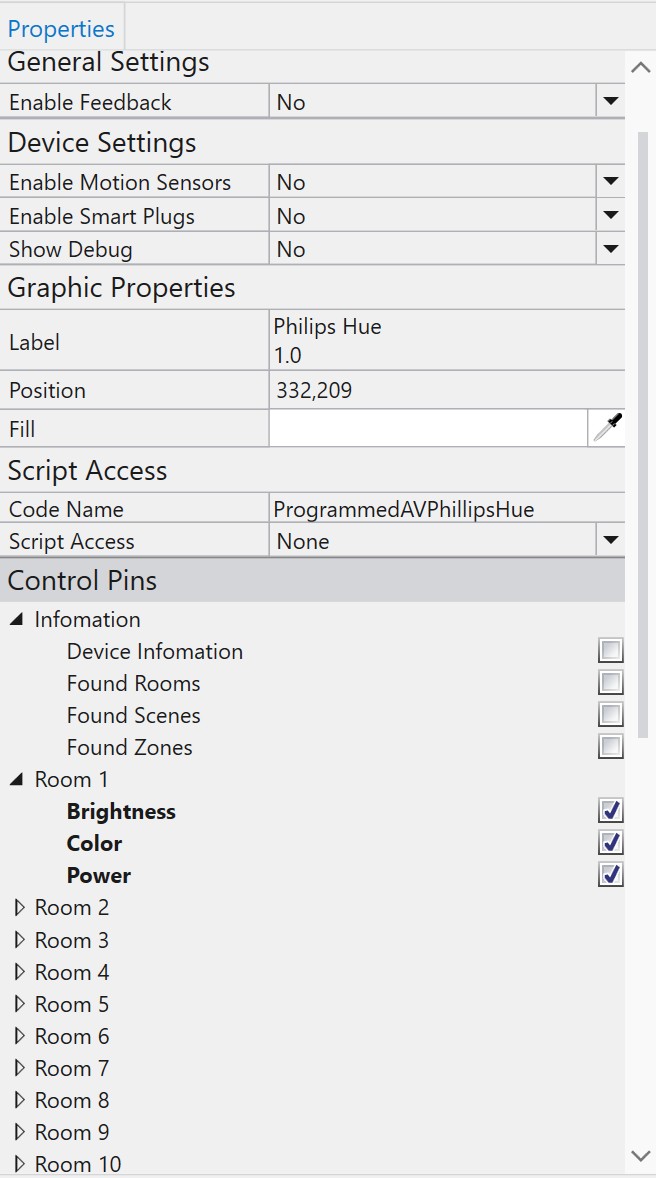Open the Enable Feedback dropdown
Viewport: 656px width, 1178px height.
[610, 101]
